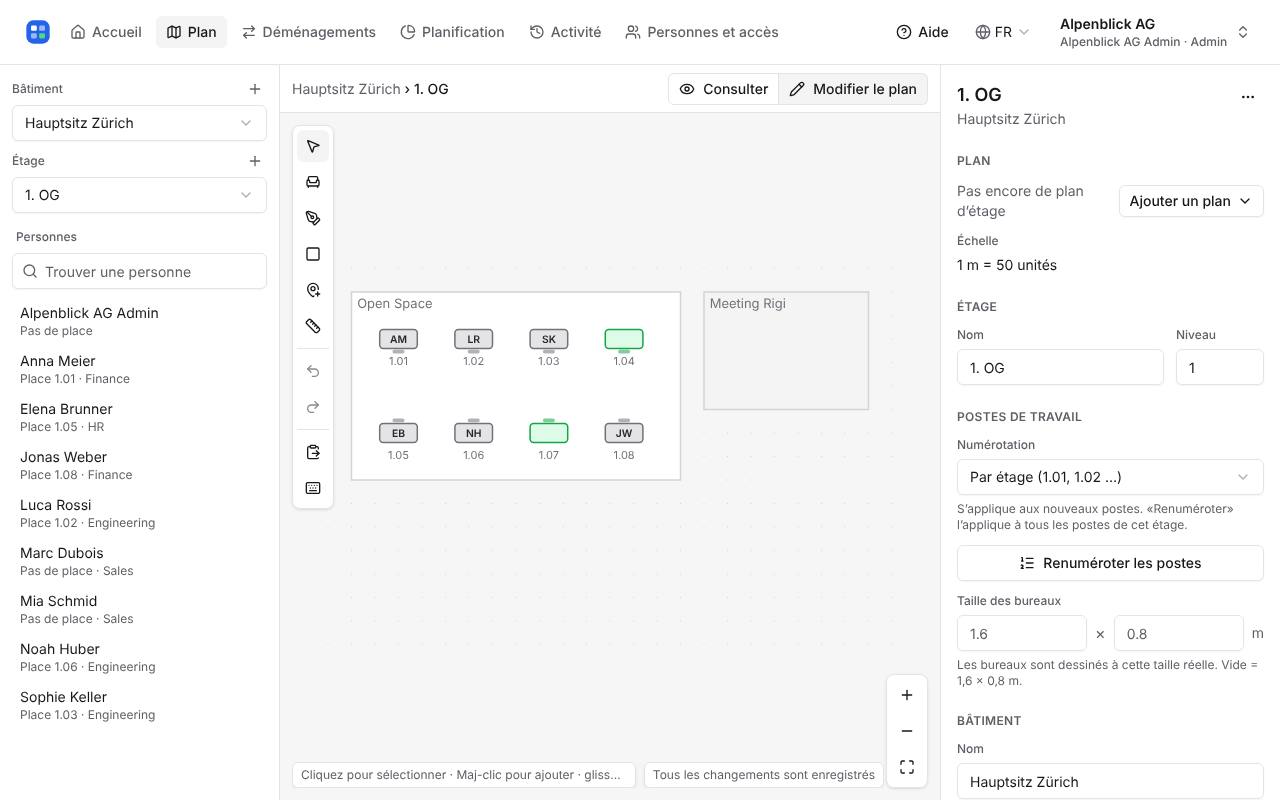Select the Meeting Rigi room
The image size is (1280, 800).
tap(786, 351)
